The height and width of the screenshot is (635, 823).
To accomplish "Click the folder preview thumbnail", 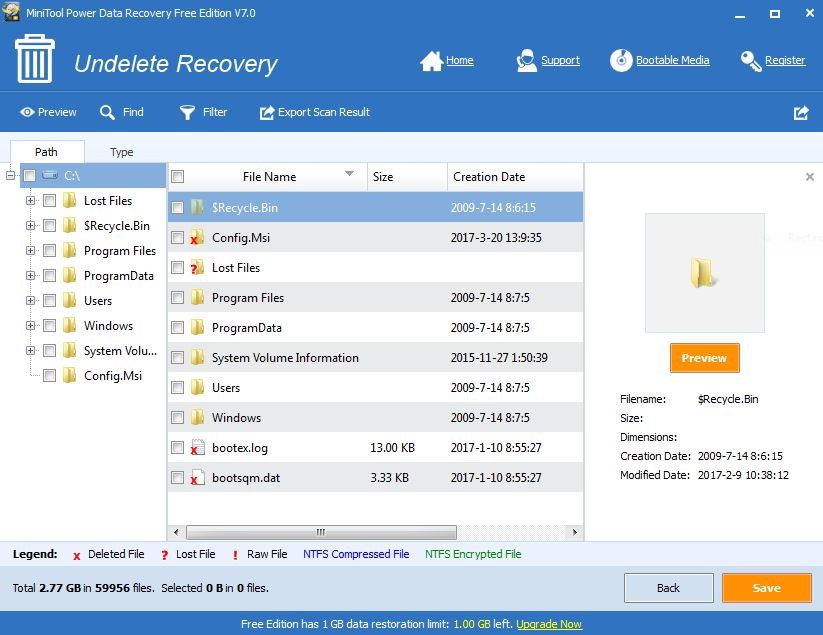I will (704, 273).
